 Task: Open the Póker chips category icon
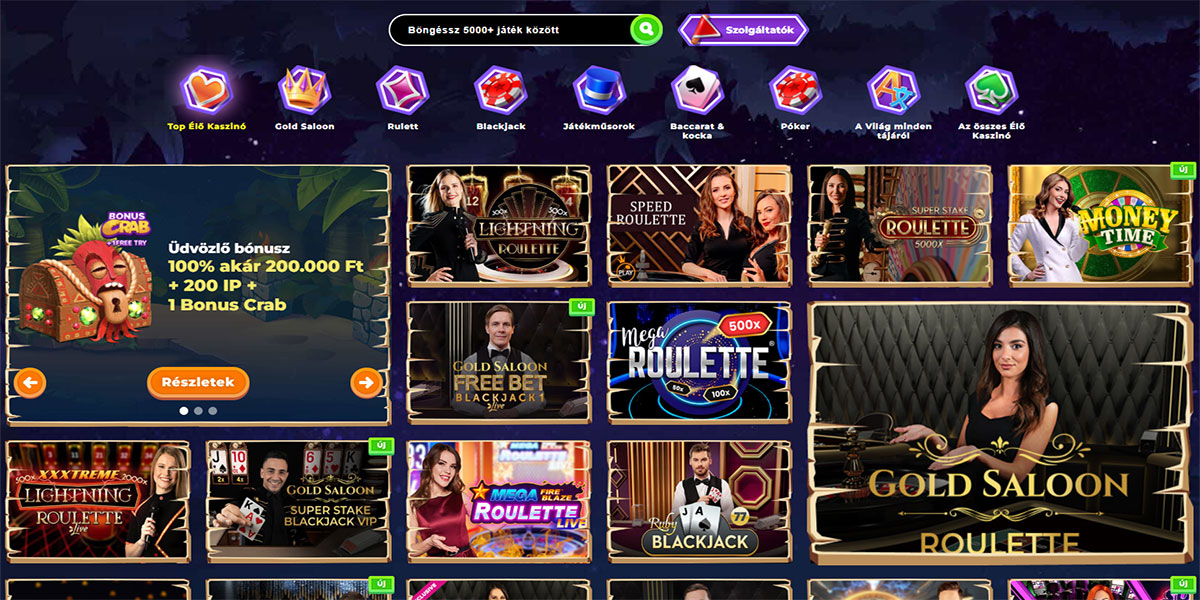click(795, 90)
